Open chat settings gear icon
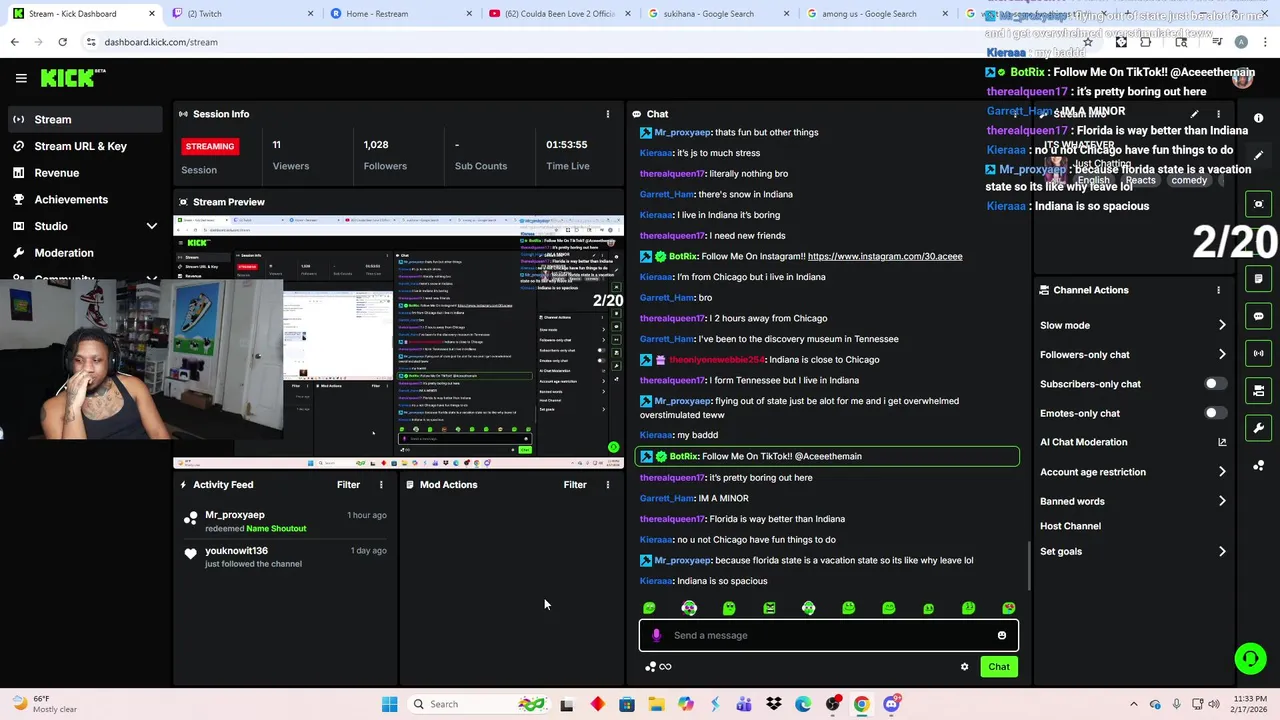Image resolution: width=1280 pixels, height=720 pixels. [x=964, y=667]
